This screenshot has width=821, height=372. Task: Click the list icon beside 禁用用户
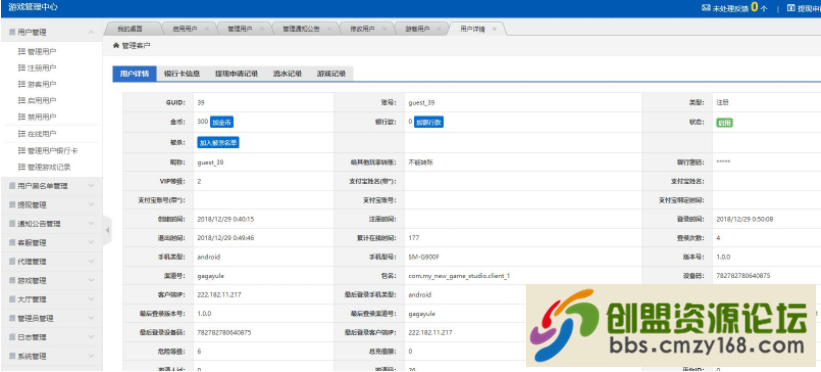coord(21,116)
